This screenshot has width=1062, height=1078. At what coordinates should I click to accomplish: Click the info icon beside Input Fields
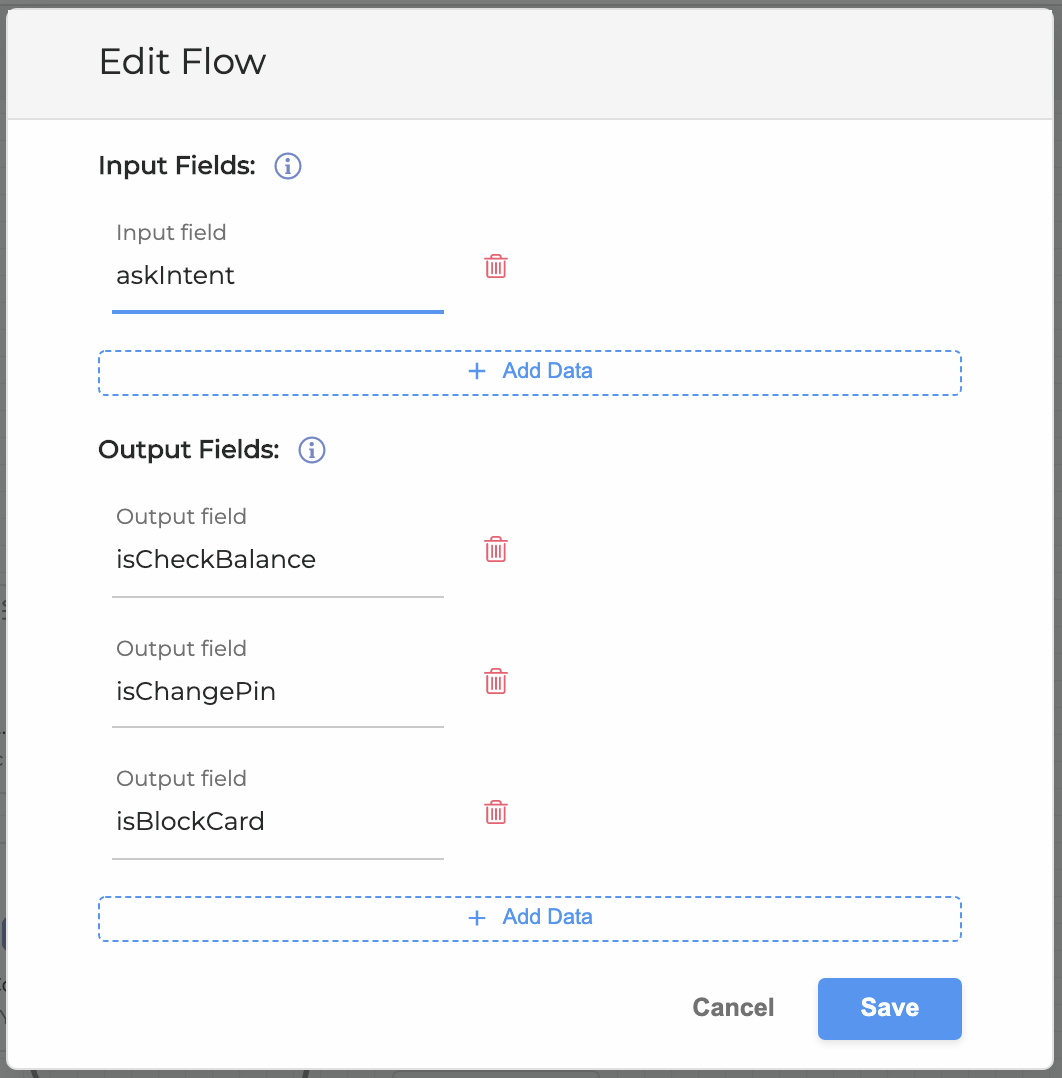pos(288,166)
